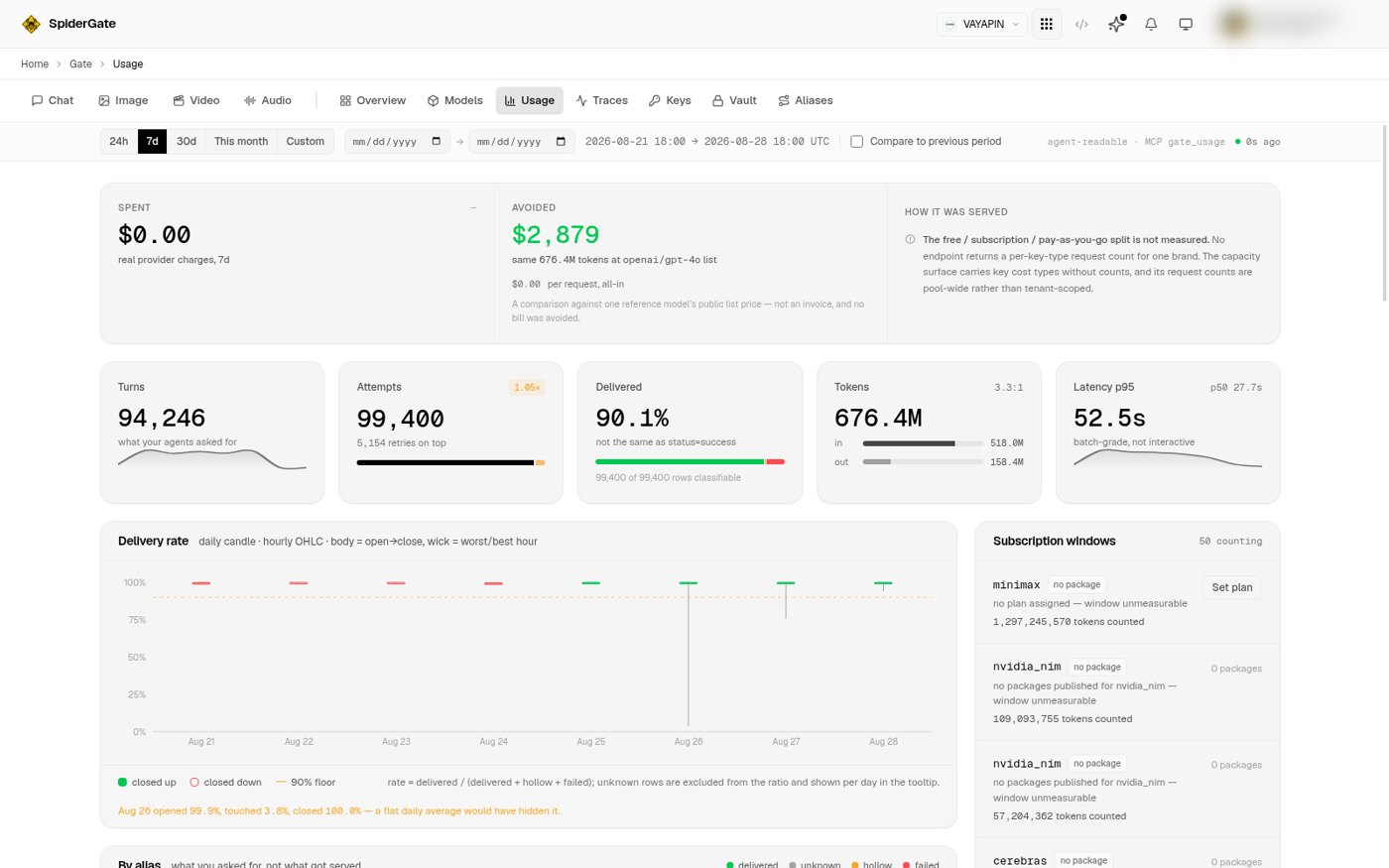Toggle the closed up legend item
This screenshot has width=1389, height=868.
click(x=147, y=783)
